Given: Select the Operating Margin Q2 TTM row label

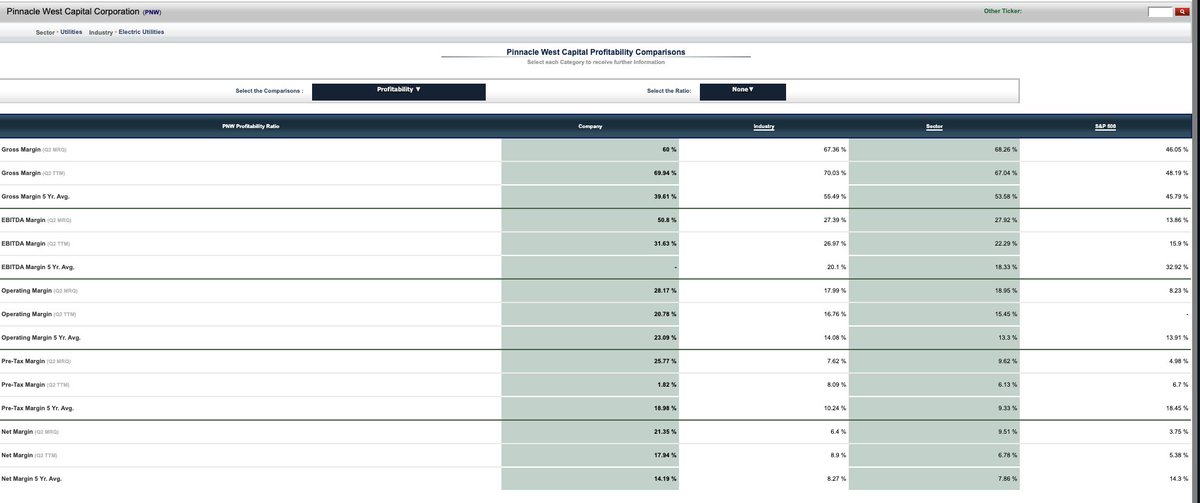Looking at the screenshot, I should click(x=40, y=314).
